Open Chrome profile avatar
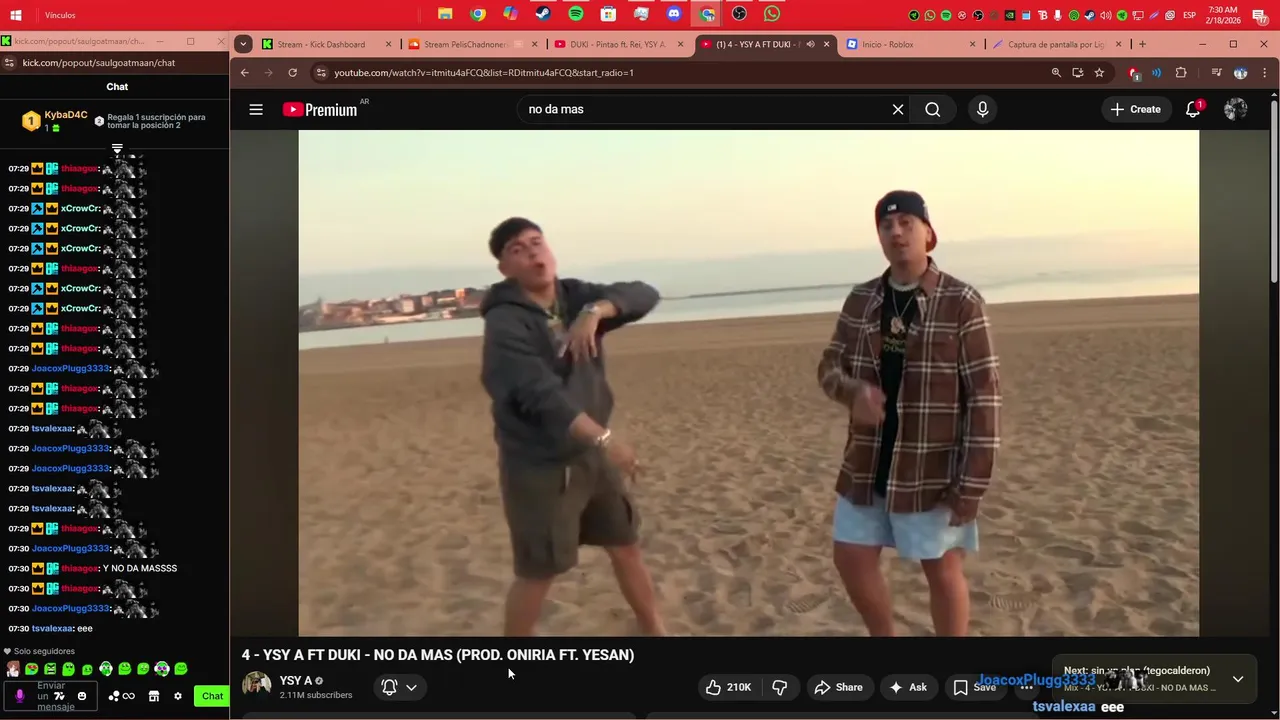The image size is (1280, 720). [x=1240, y=73]
